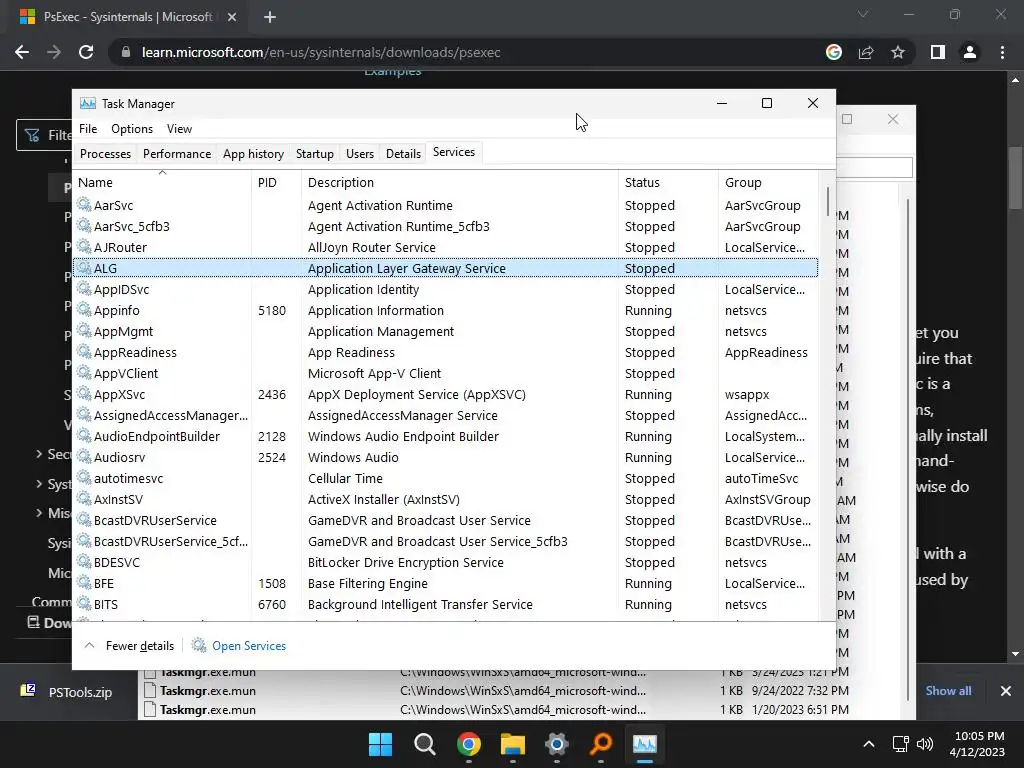
Task: Switch to the Performance tab
Action: click(177, 153)
